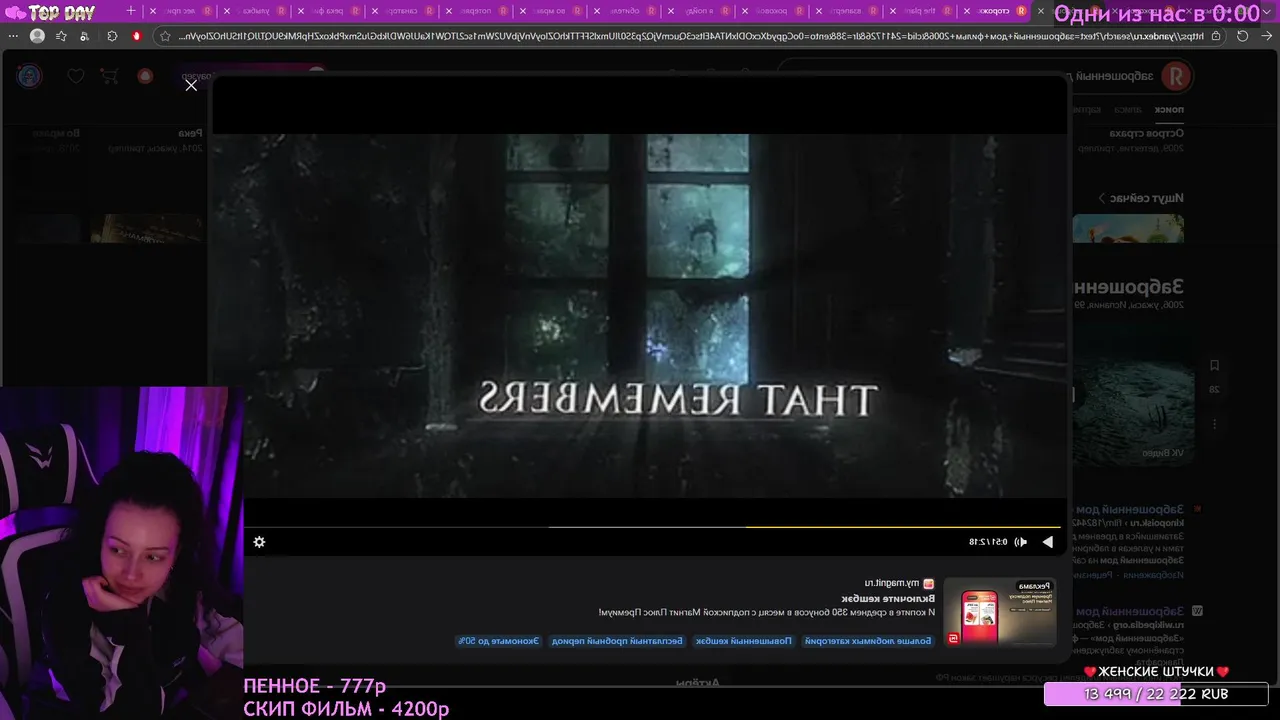Open browser profile avatar
1280x720 pixels.
tap(37, 36)
